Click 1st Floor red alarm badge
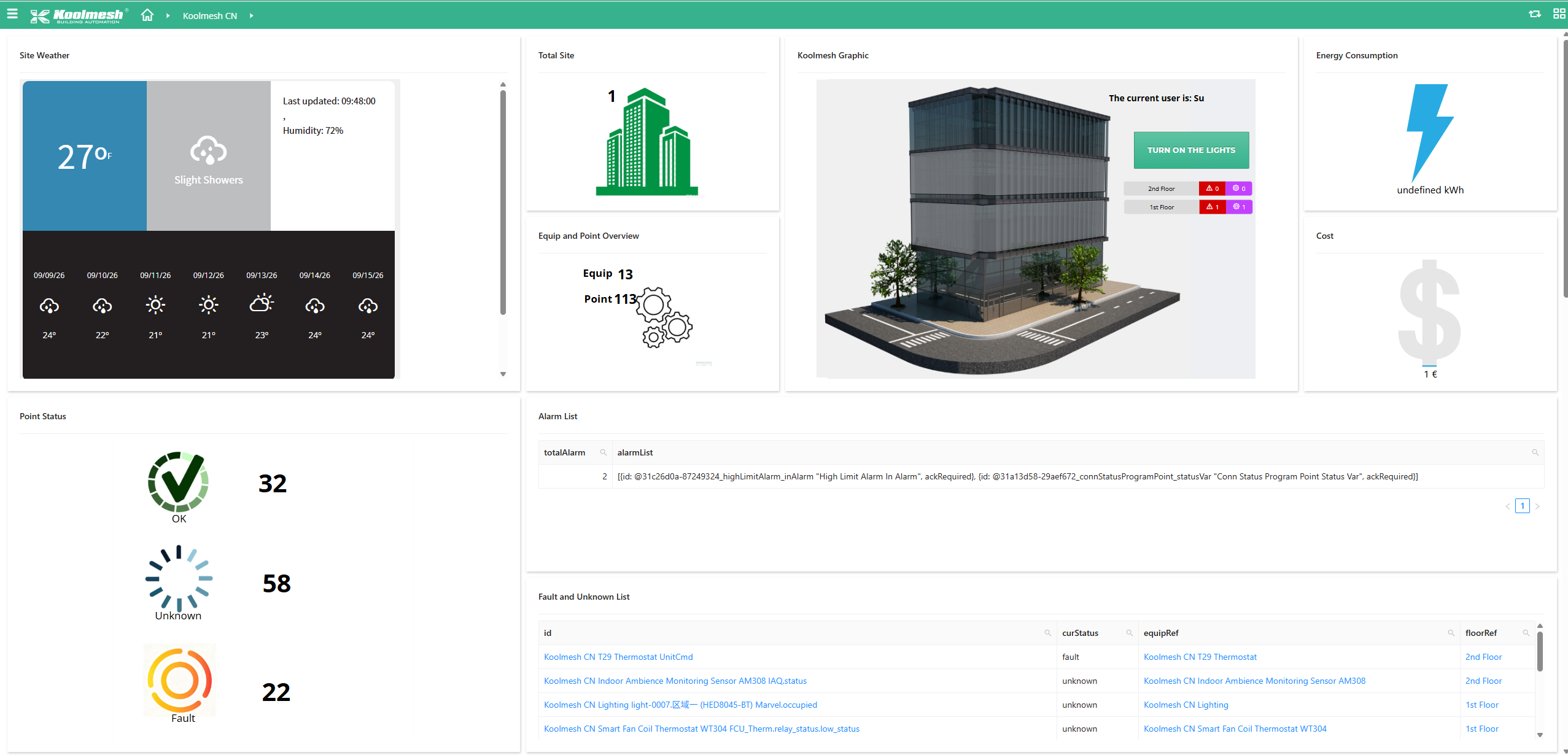The height and width of the screenshot is (755, 1568). pos(1212,207)
